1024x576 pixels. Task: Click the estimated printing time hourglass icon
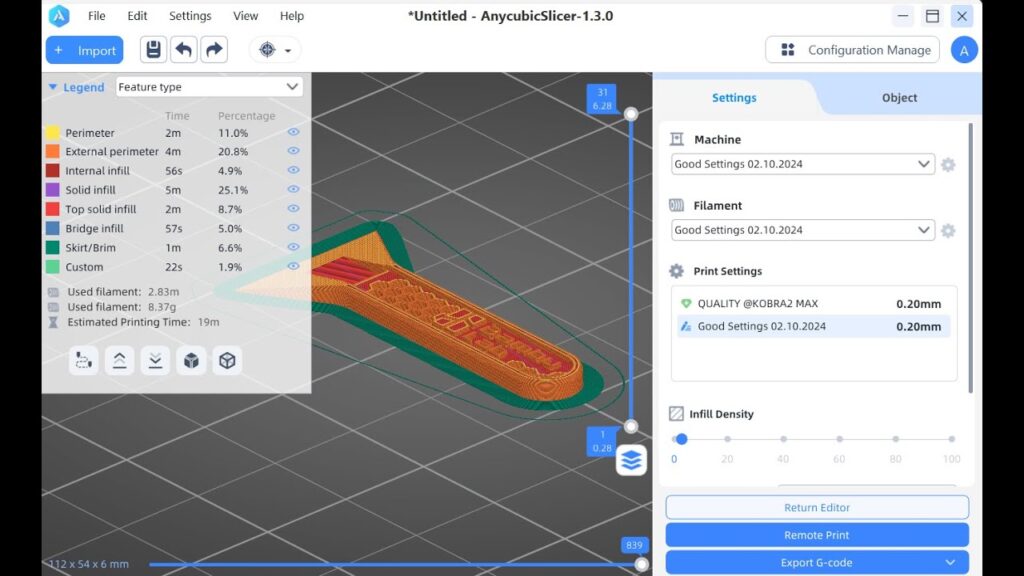pos(54,322)
